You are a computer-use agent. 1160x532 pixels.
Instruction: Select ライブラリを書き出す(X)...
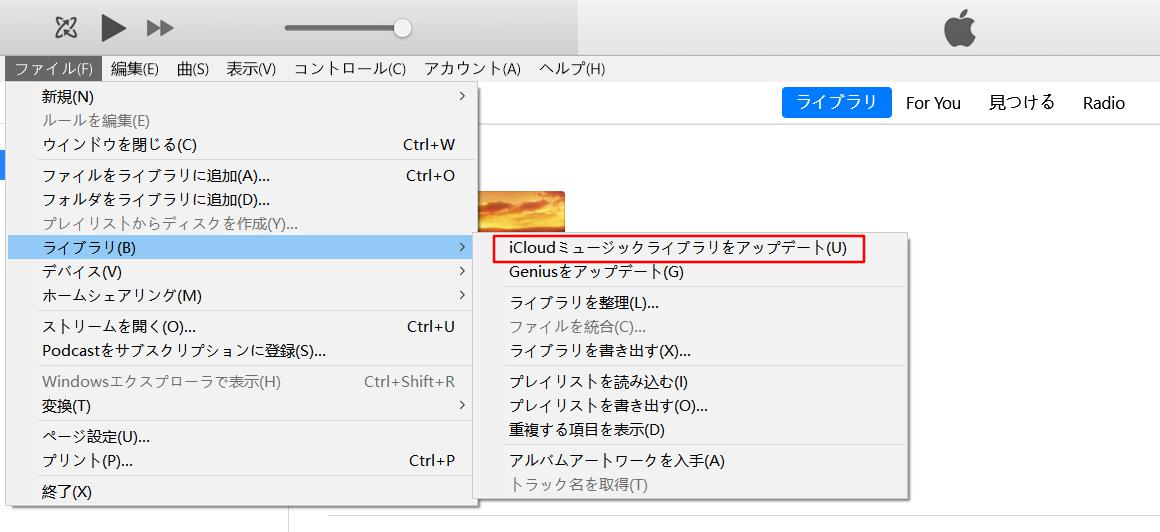point(690,350)
